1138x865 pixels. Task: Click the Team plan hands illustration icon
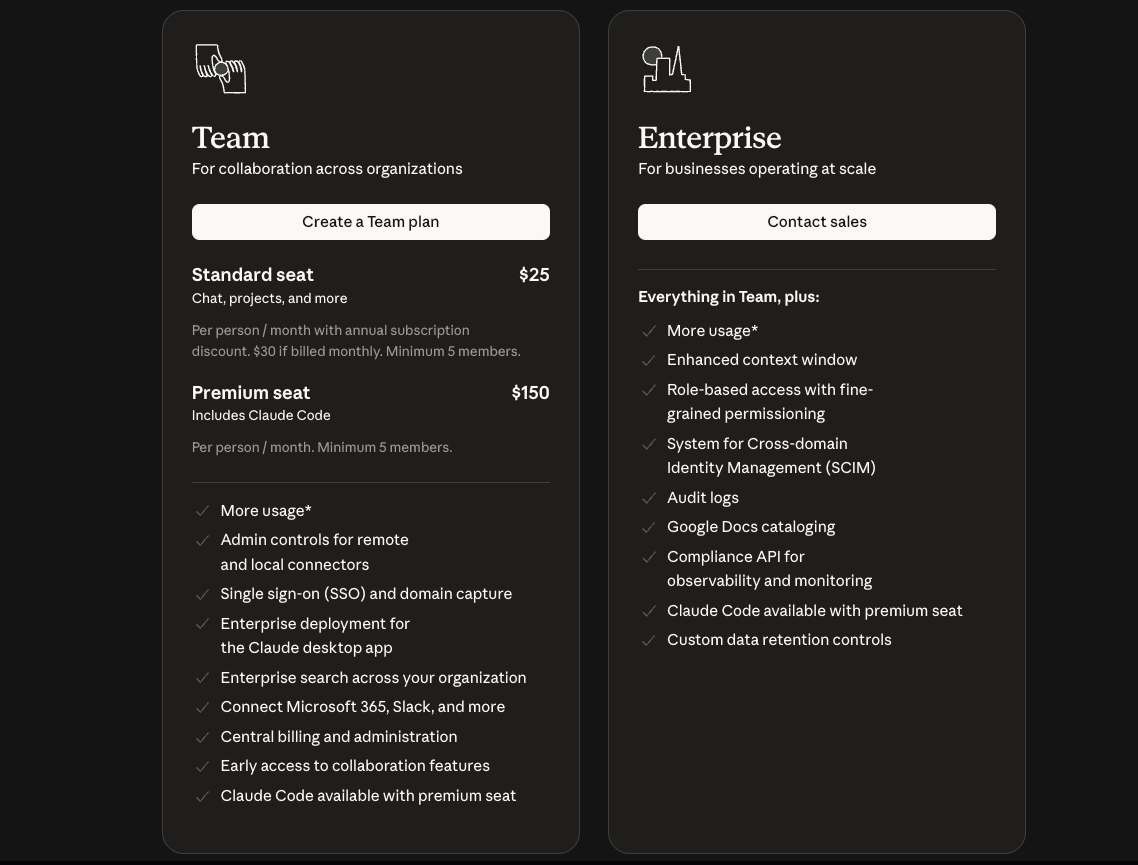[x=220, y=69]
